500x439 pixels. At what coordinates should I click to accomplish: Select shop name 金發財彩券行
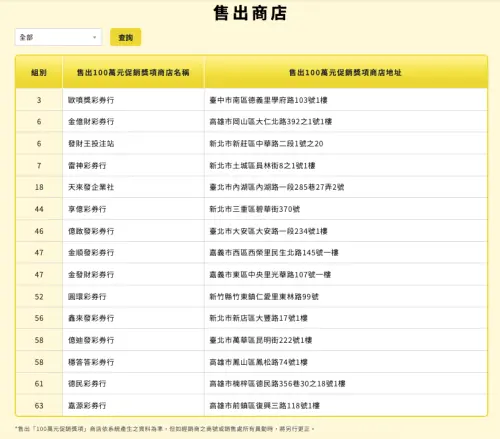tap(91, 275)
